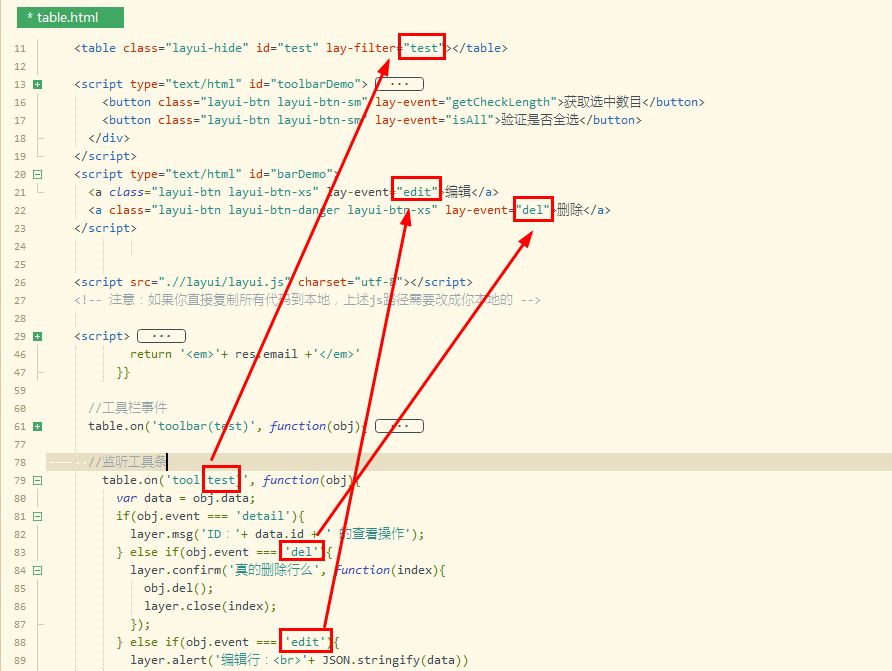Viewport: 892px width, 671px height.
Task: Collapse the confirm callback at line 84
Action: click(x=38, y=570)
